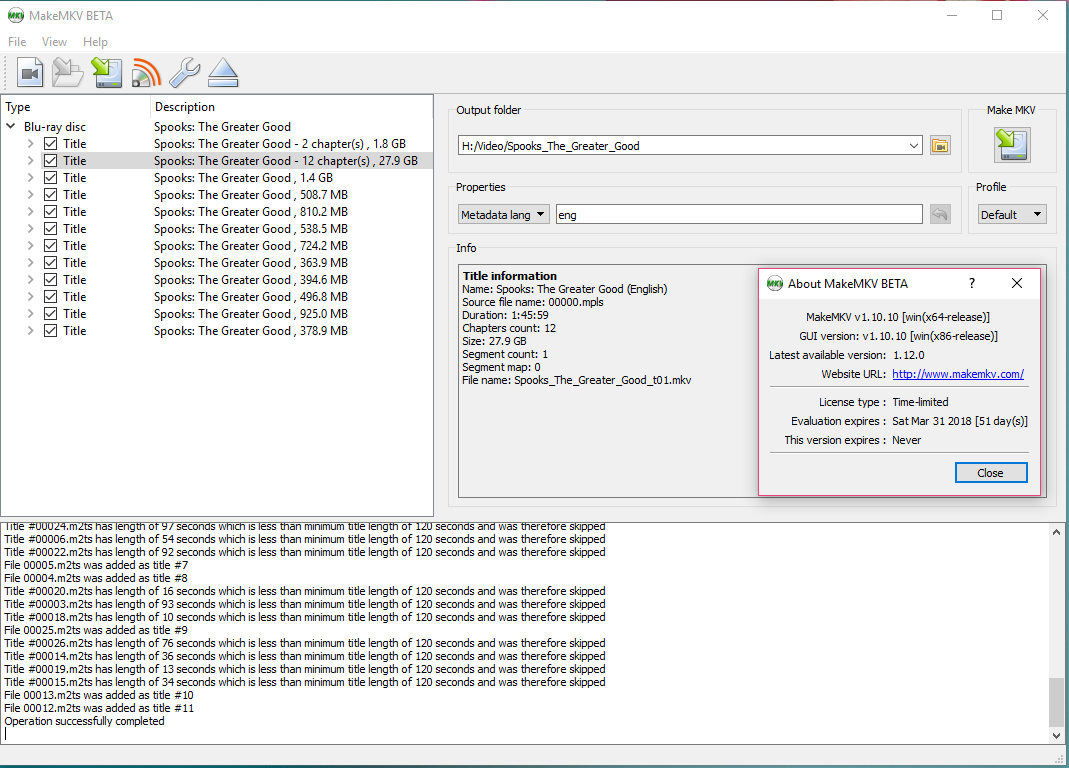Expand the 810.2 MB title row
The width and height of the screenshot is (1069, 768).
(31, 212)
